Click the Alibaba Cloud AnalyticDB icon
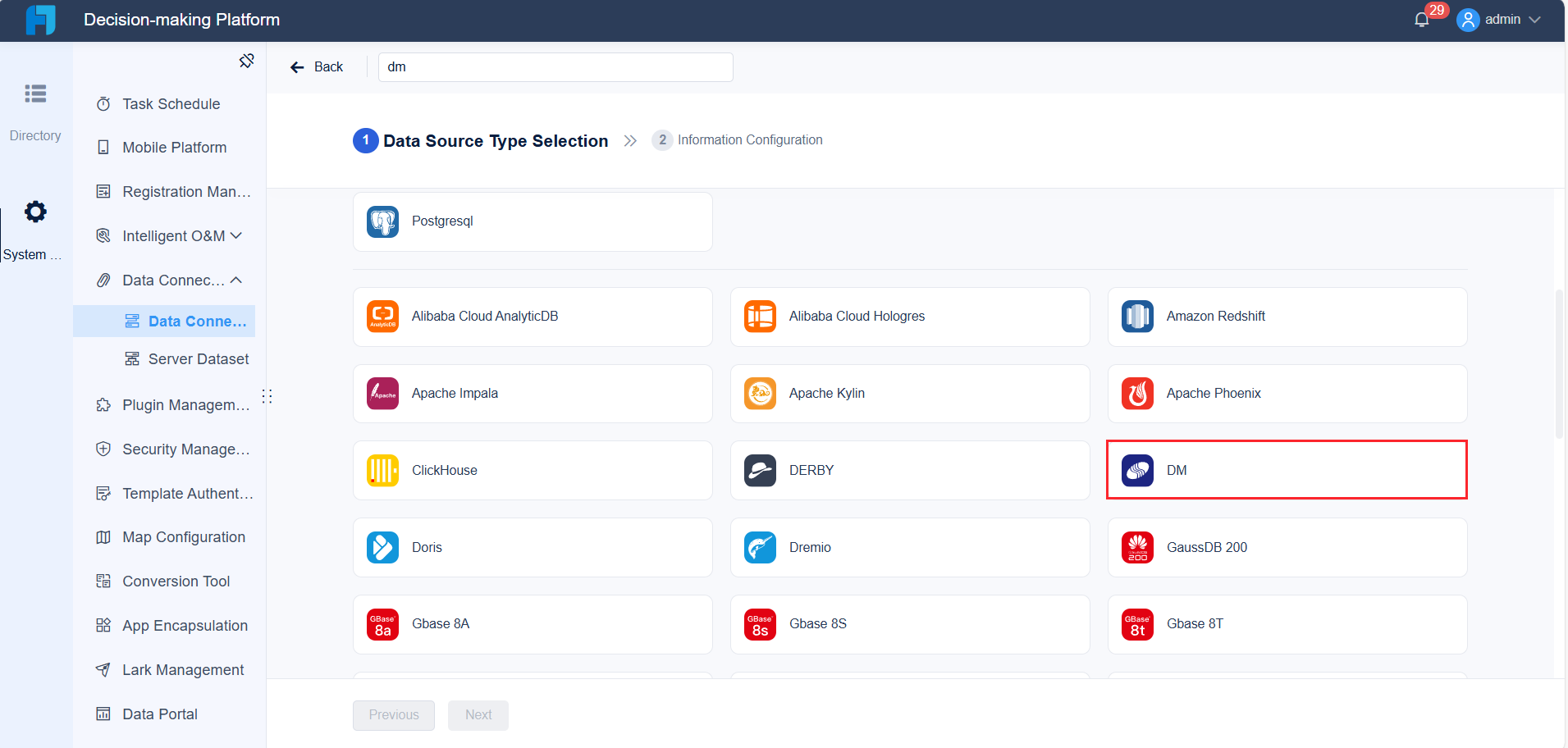This screenshot has width=1568, height=748. [x=382, y=316]
